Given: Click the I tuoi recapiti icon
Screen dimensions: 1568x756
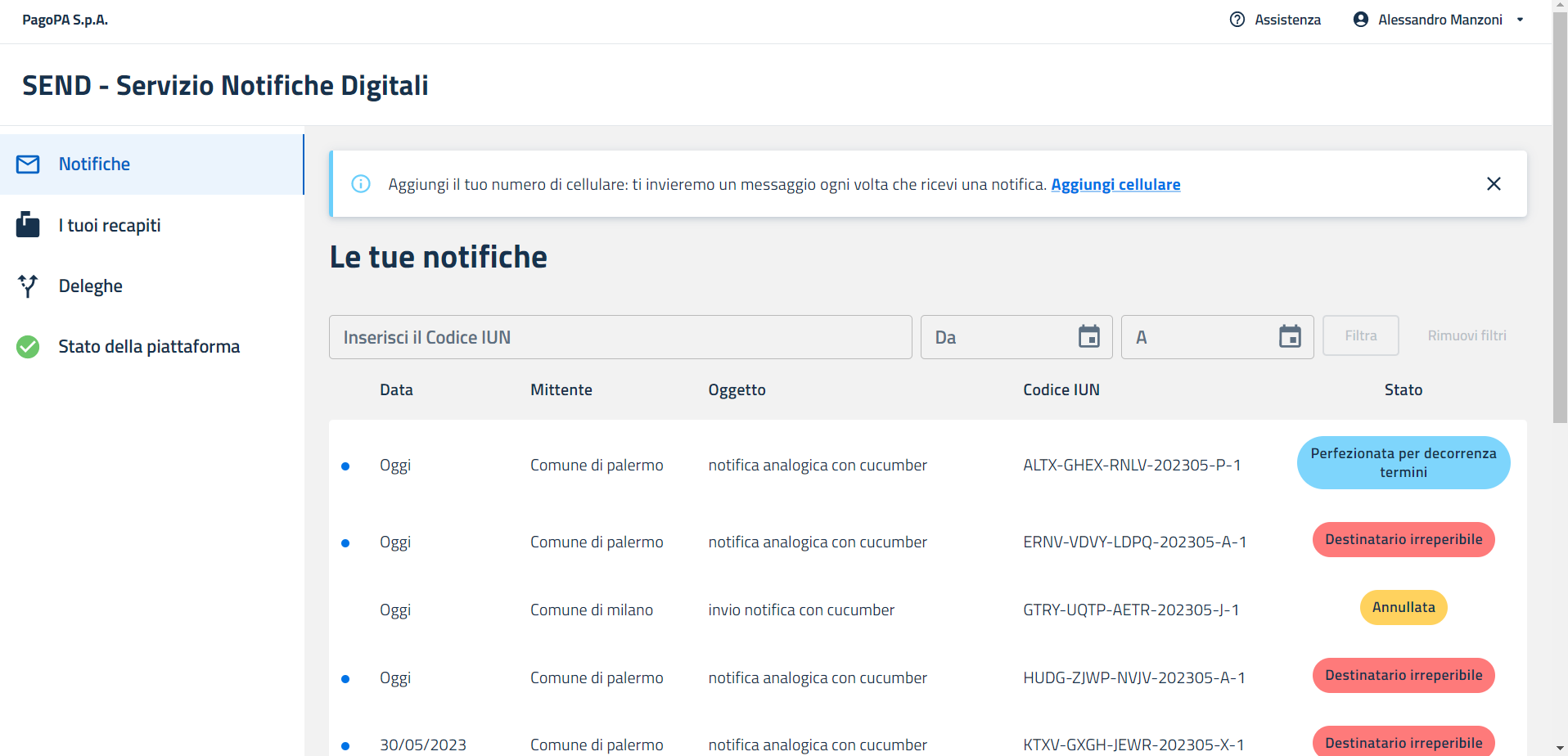Looking at the screenshot, I should [x=28, y=225].
